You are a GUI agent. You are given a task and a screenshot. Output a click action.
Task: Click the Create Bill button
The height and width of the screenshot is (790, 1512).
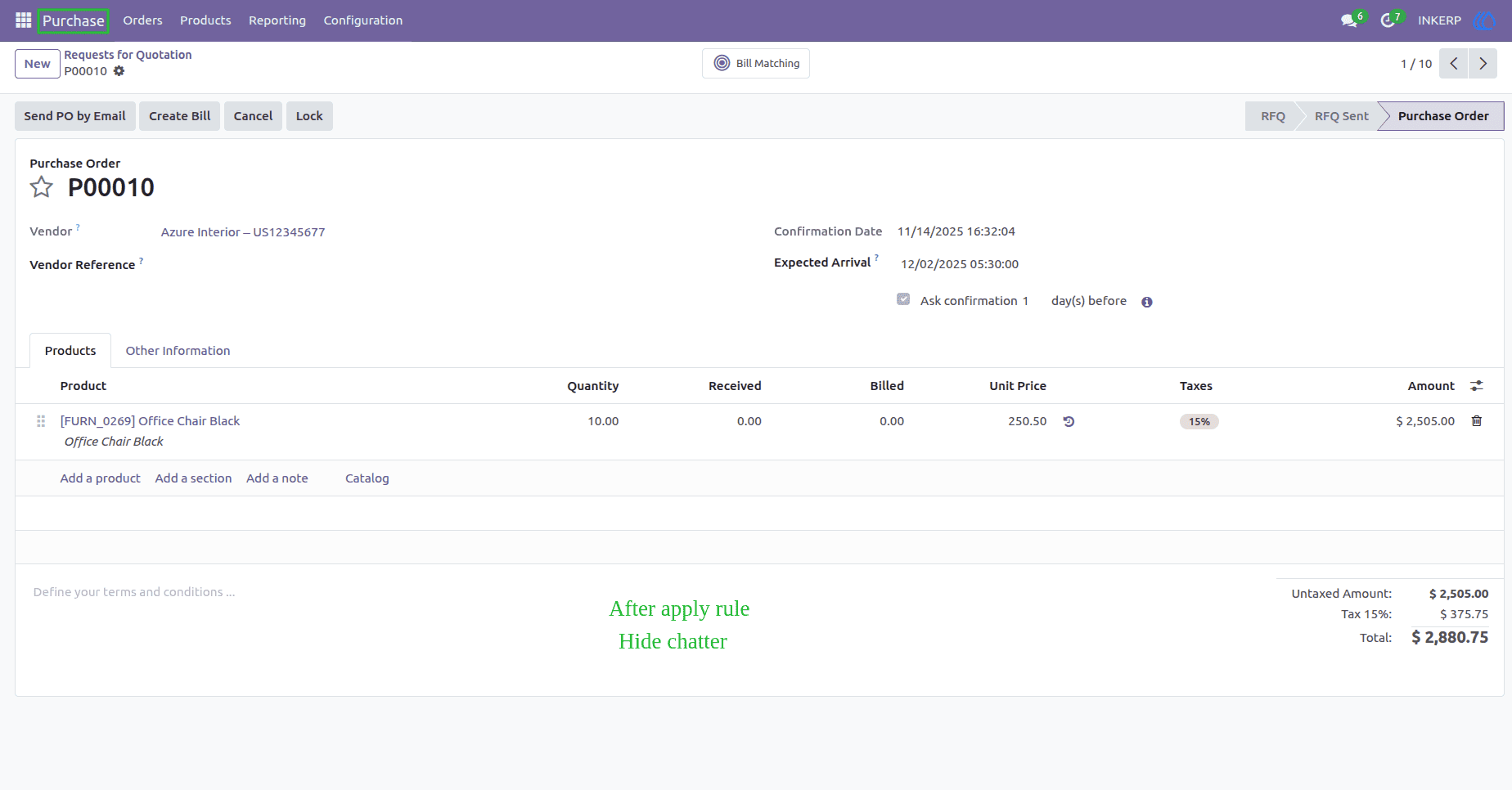coord(180,116)
